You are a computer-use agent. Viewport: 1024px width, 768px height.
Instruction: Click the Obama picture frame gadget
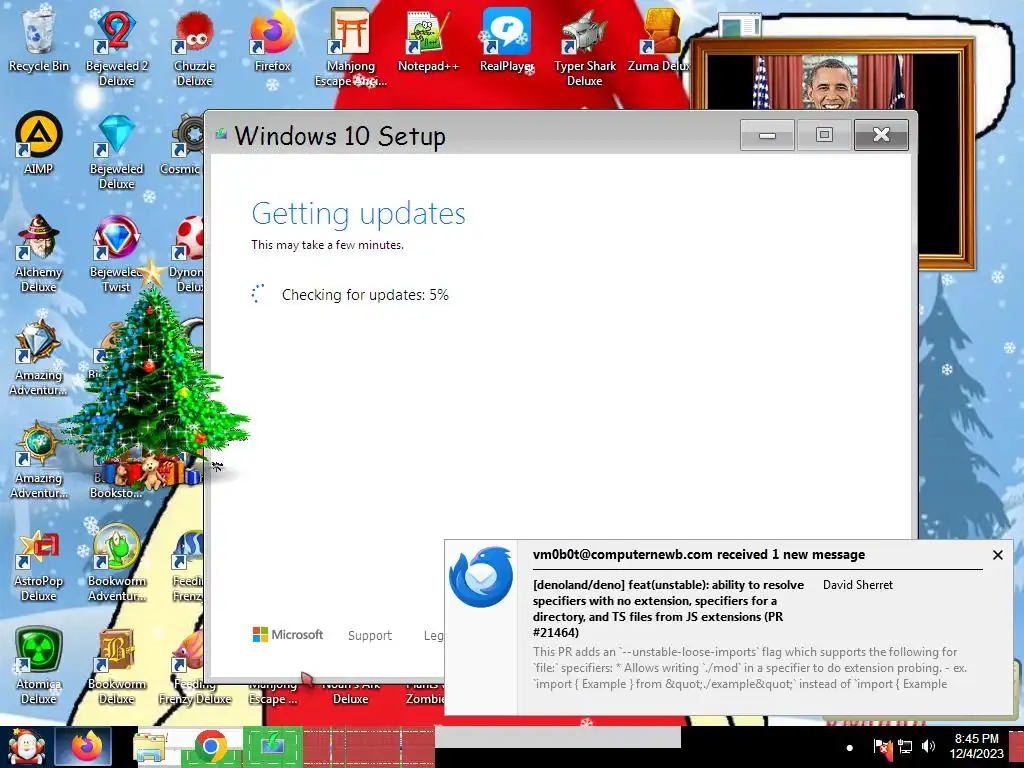pos(833,153)
